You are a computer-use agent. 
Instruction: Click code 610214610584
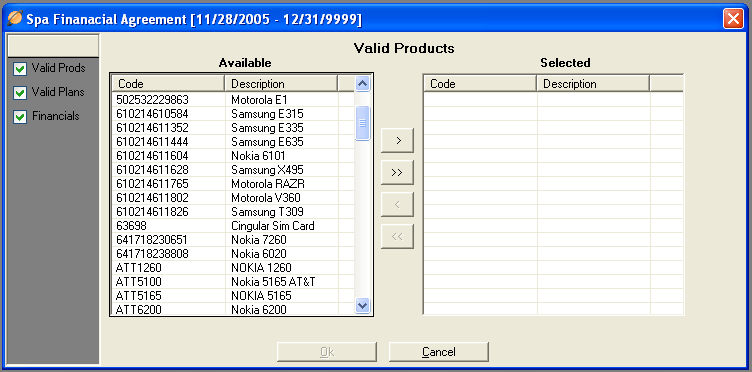coord(152,114)
